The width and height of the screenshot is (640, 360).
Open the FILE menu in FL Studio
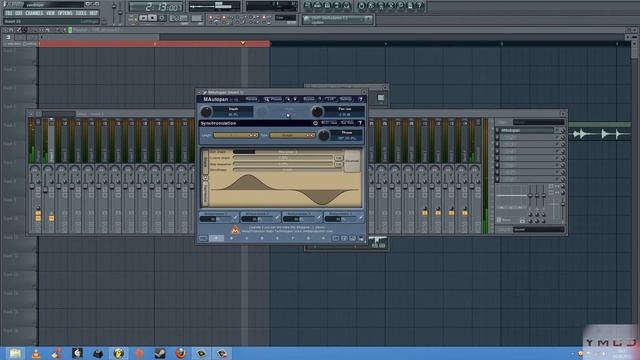coord(9,13)
